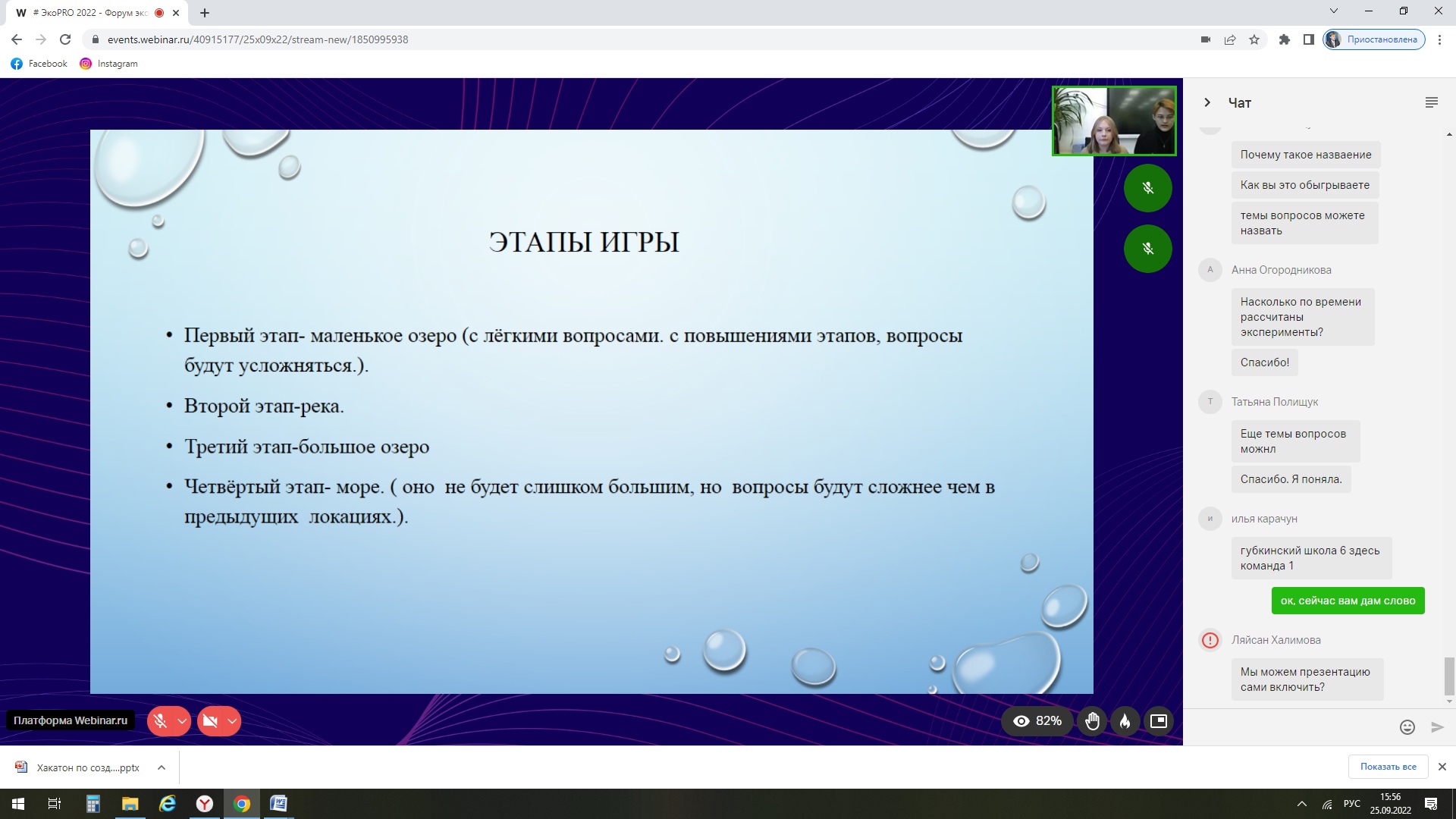Viewport: 1456px width, 819px height.
Task: Expand camera settings dropdown arrow
Action: 232,721
